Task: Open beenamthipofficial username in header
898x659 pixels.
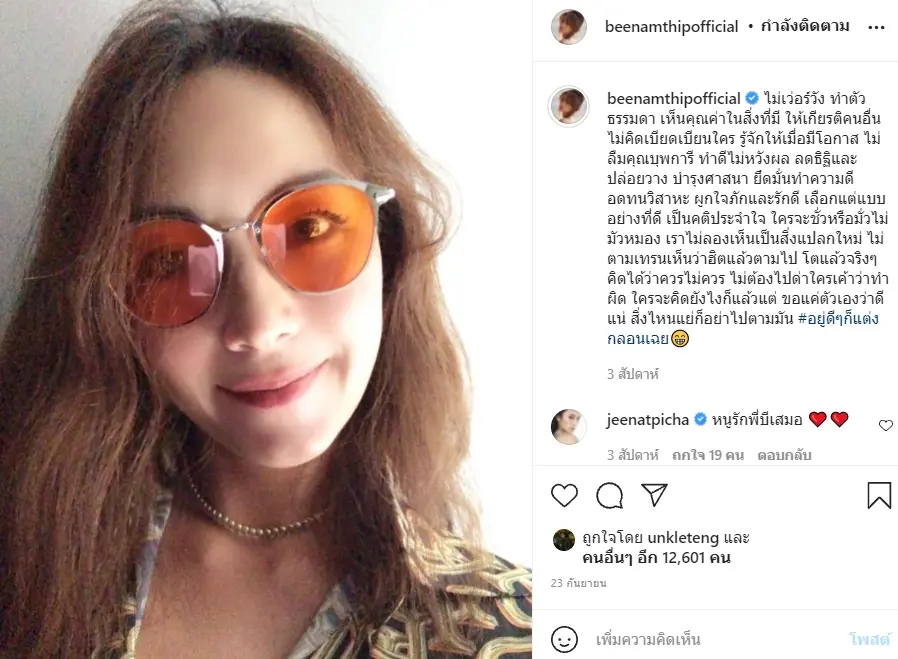Action: pos(672,27)
